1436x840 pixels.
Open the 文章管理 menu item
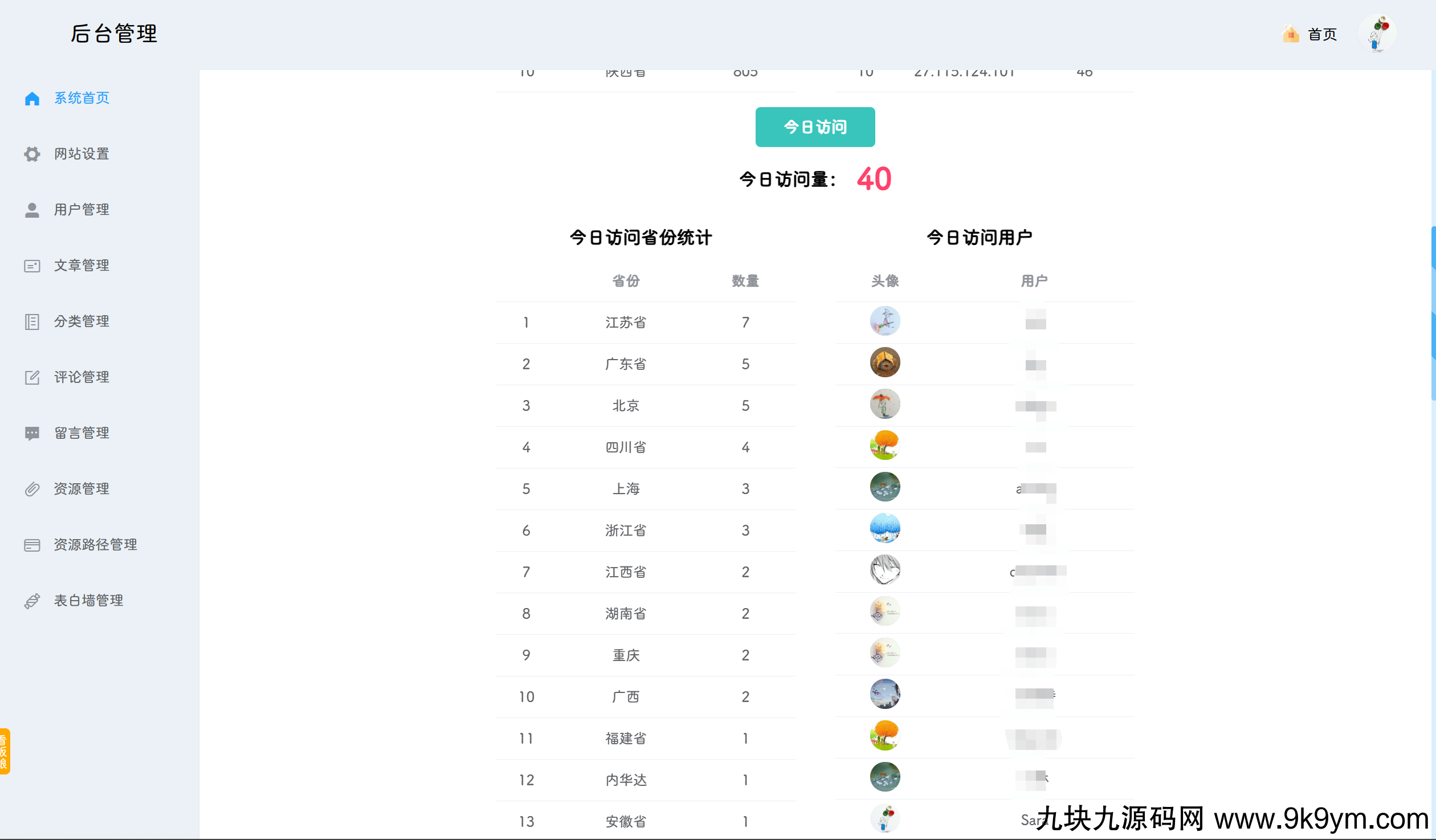81,266
